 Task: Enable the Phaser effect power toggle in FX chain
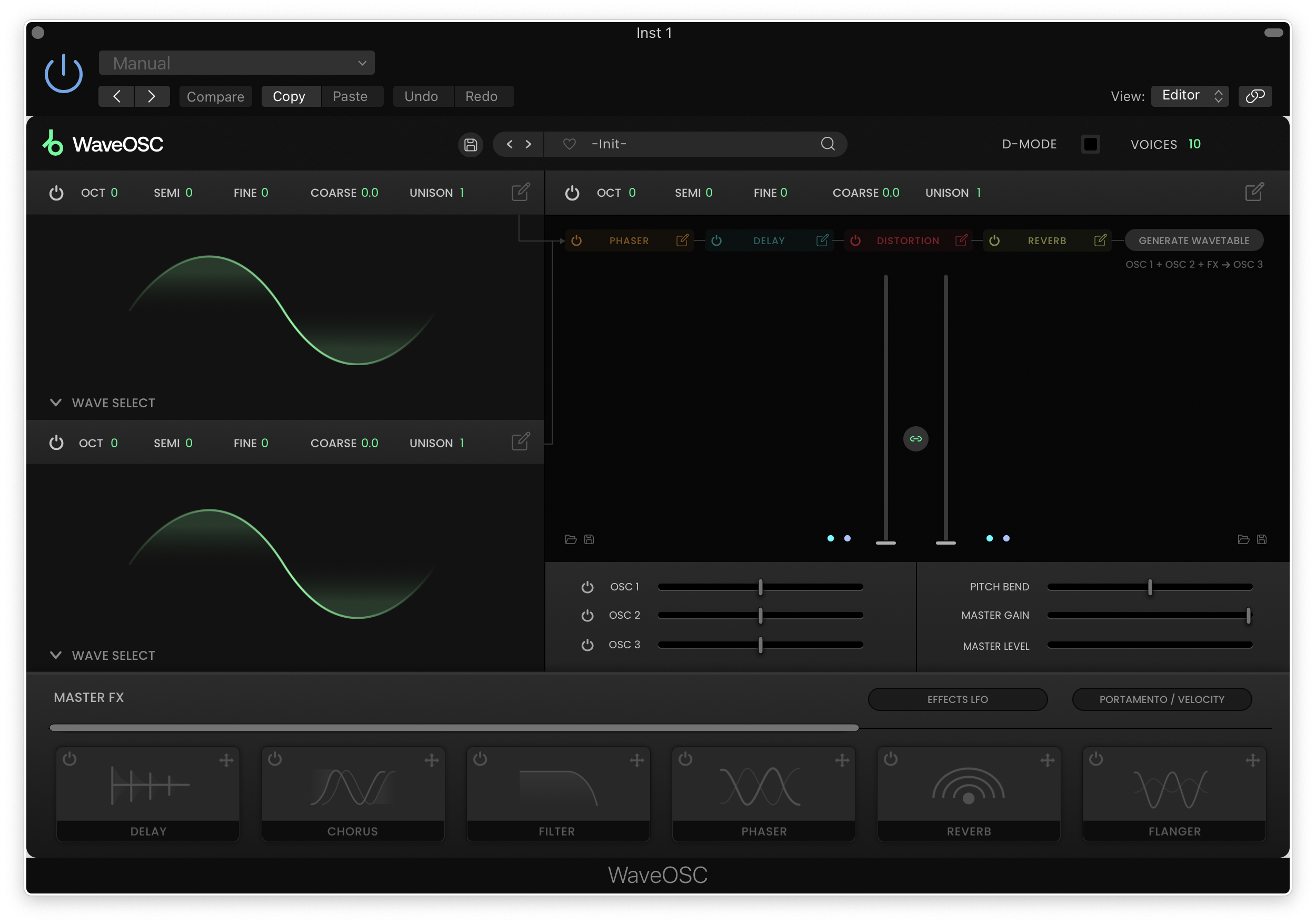click(576, 240)
